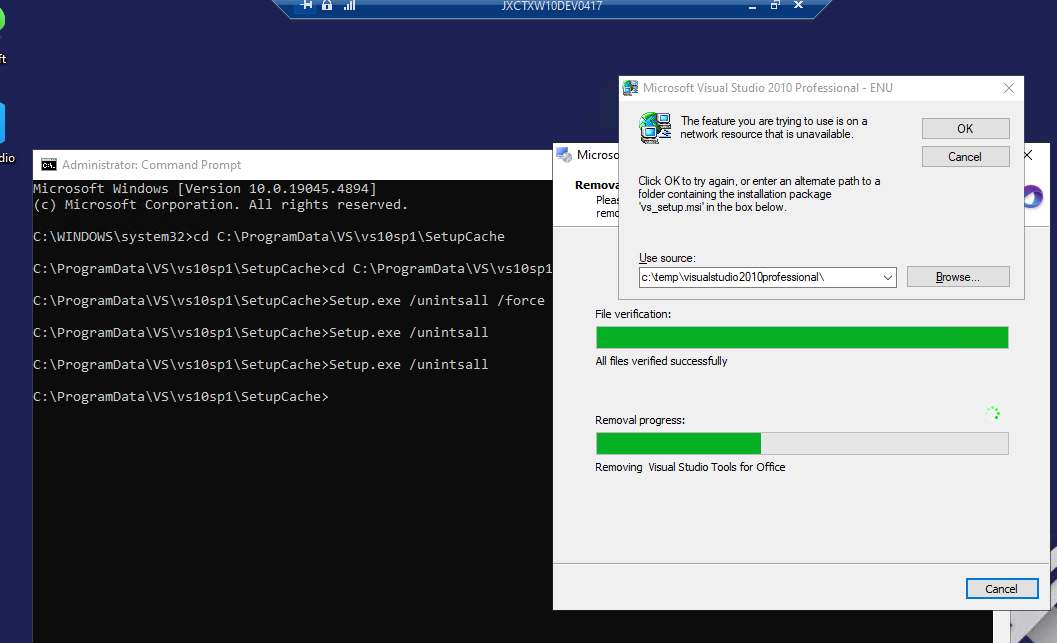Close the background Microsoft setup window
1057x643 pixels.
pyautogui.click(x=1028, y=155)
